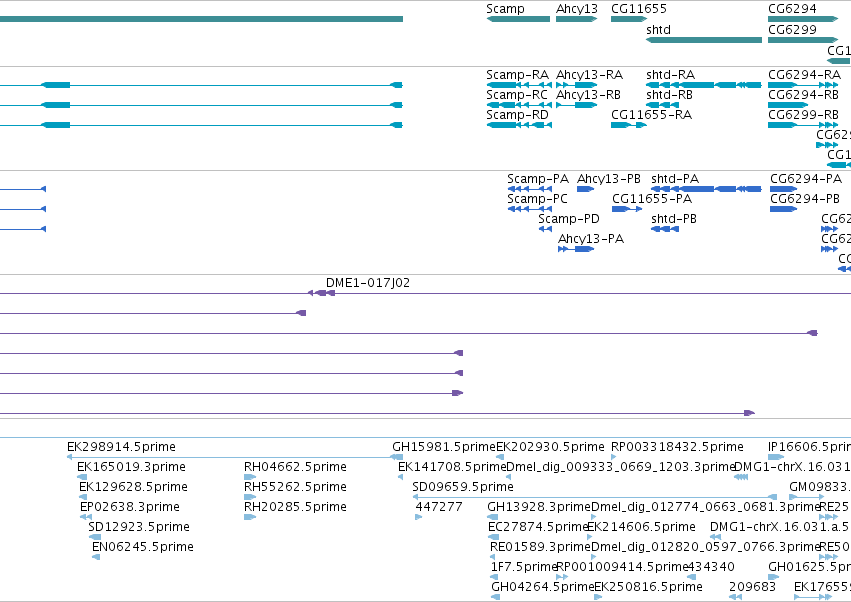The width and height of the screenshot is (851, 602).
Task: Click the CG11655-RA transcript
Action: click(629, 125)
